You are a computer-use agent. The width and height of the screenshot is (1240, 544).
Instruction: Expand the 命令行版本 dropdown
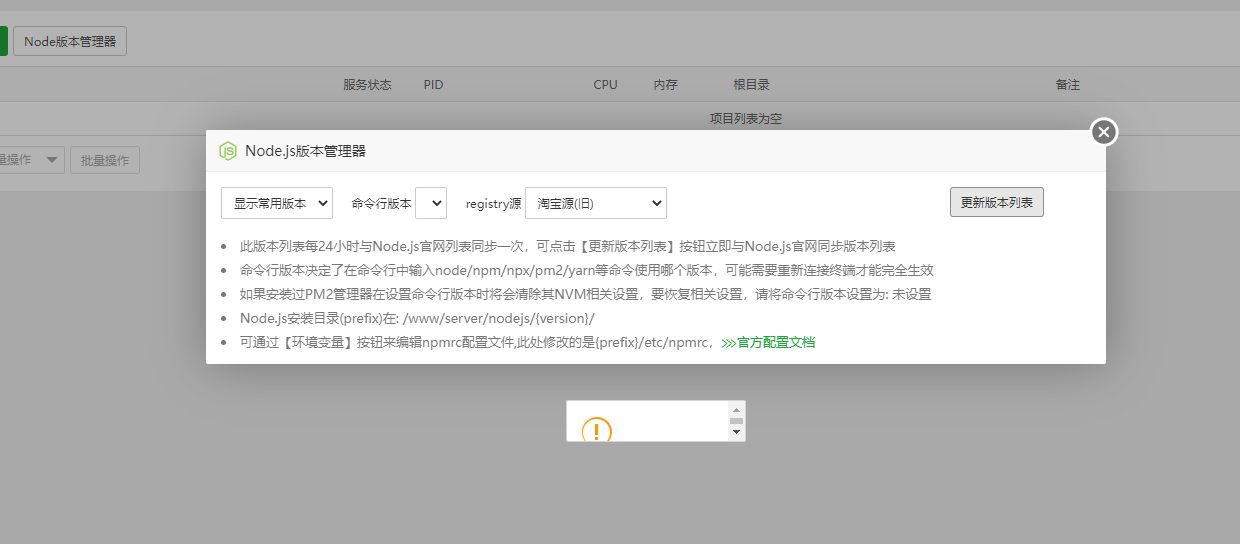click(x=431, y=203)
